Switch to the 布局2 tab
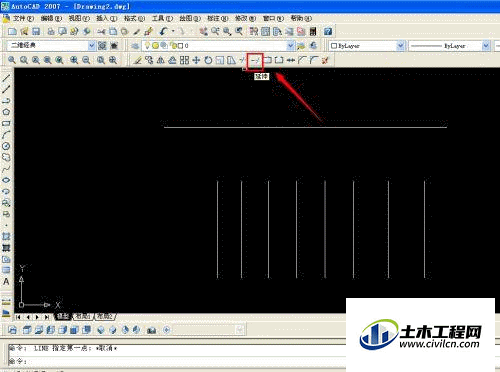Image resolution: width=500 pixels, height=372 pixels. pyautogui.click(x=105, y=316)
